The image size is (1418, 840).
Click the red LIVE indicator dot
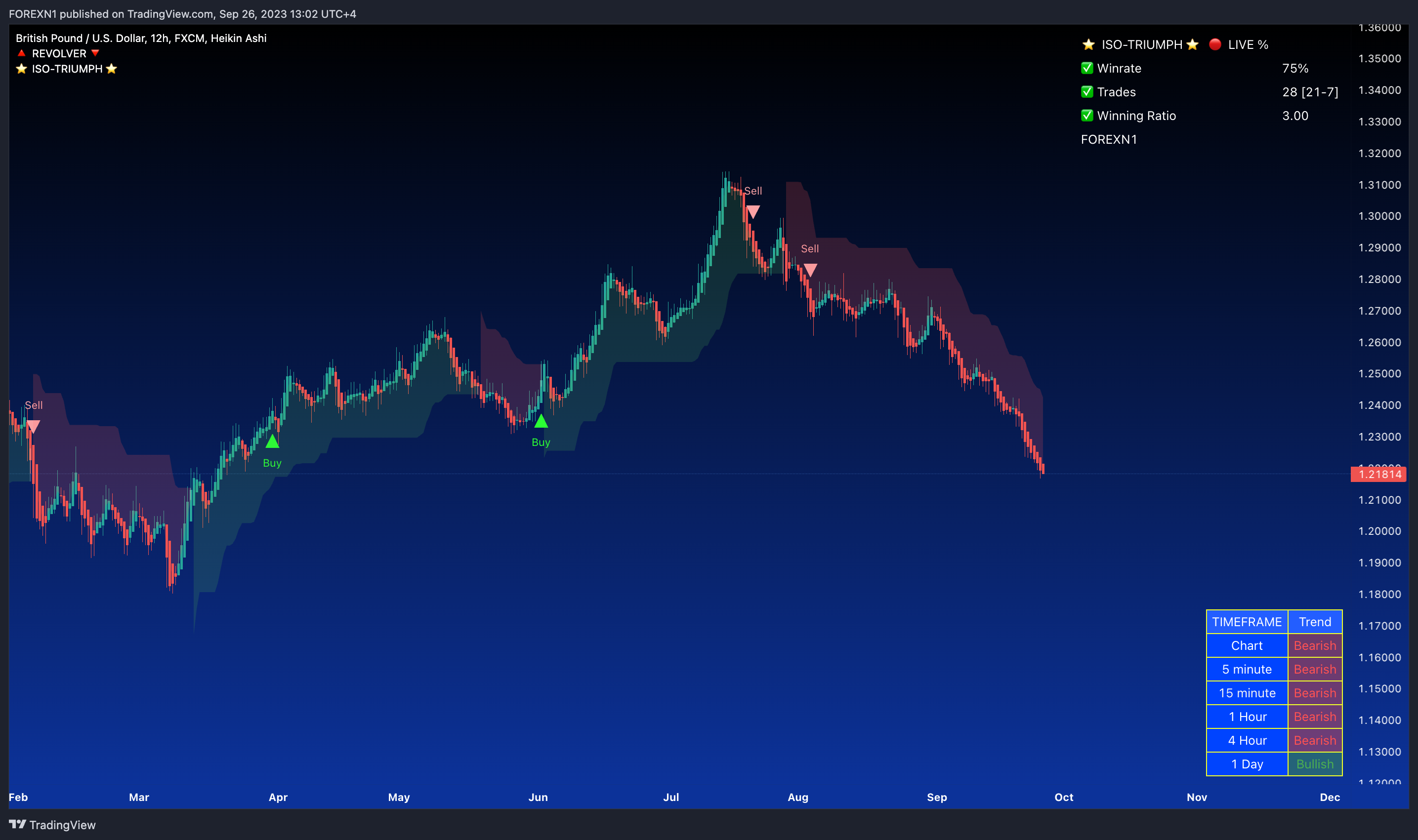point(1215,44)
